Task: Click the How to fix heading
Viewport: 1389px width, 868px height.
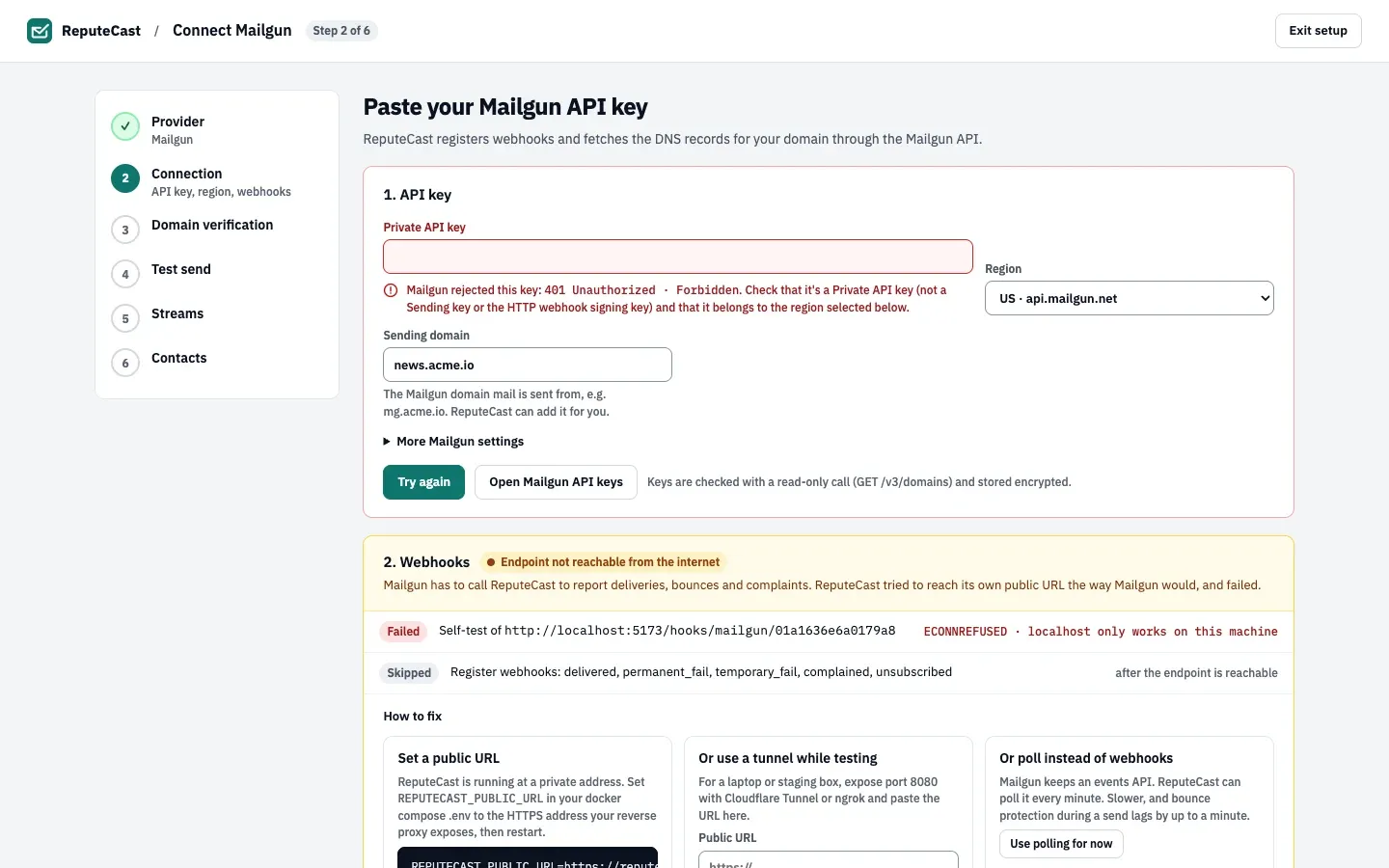Action: point(413,717)
